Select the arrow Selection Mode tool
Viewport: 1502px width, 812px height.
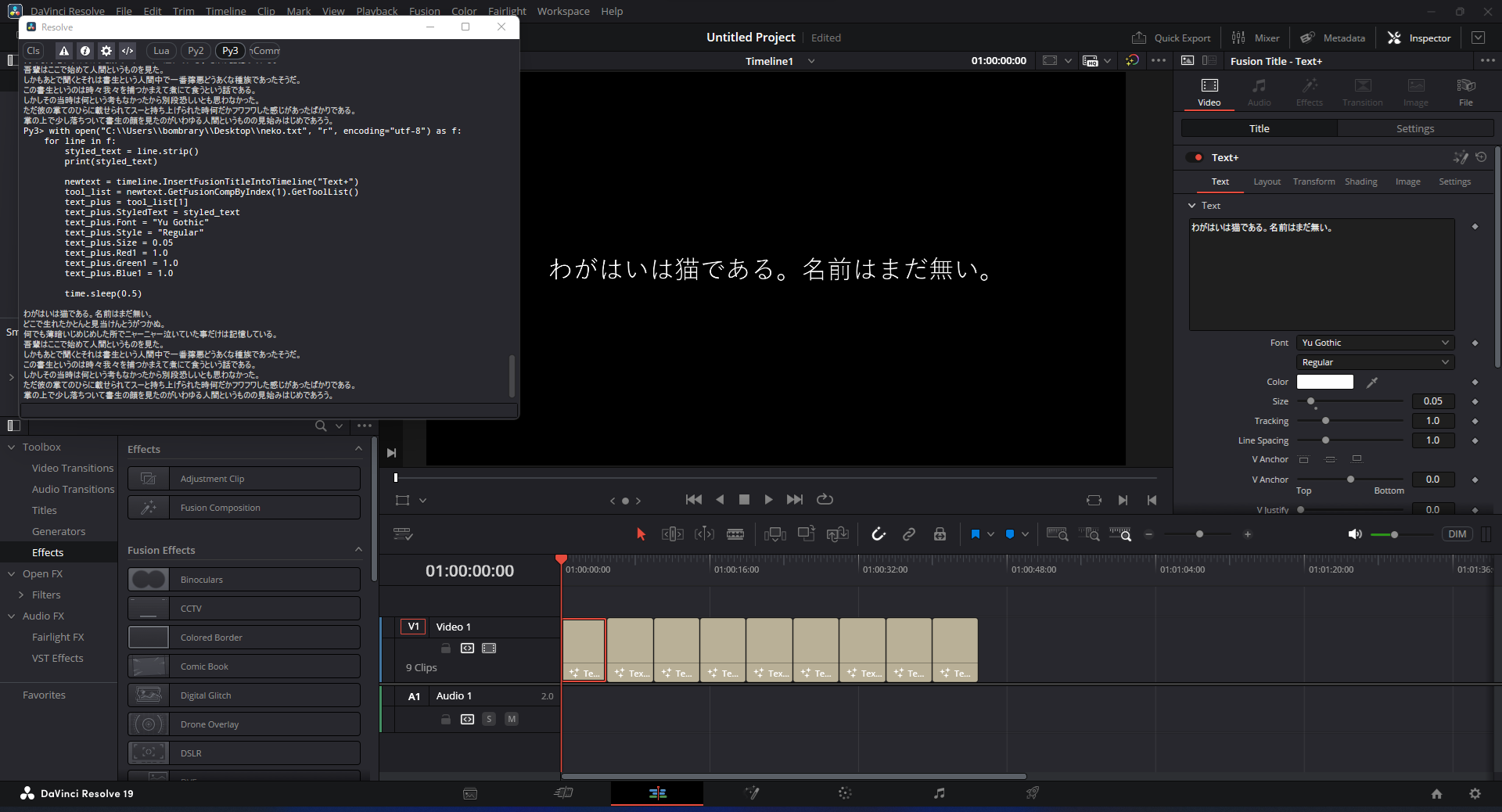(x=641, y=534)
